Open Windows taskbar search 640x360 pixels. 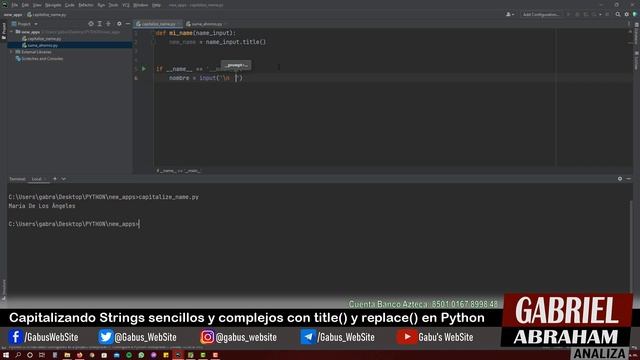click(x=18, y=355)
